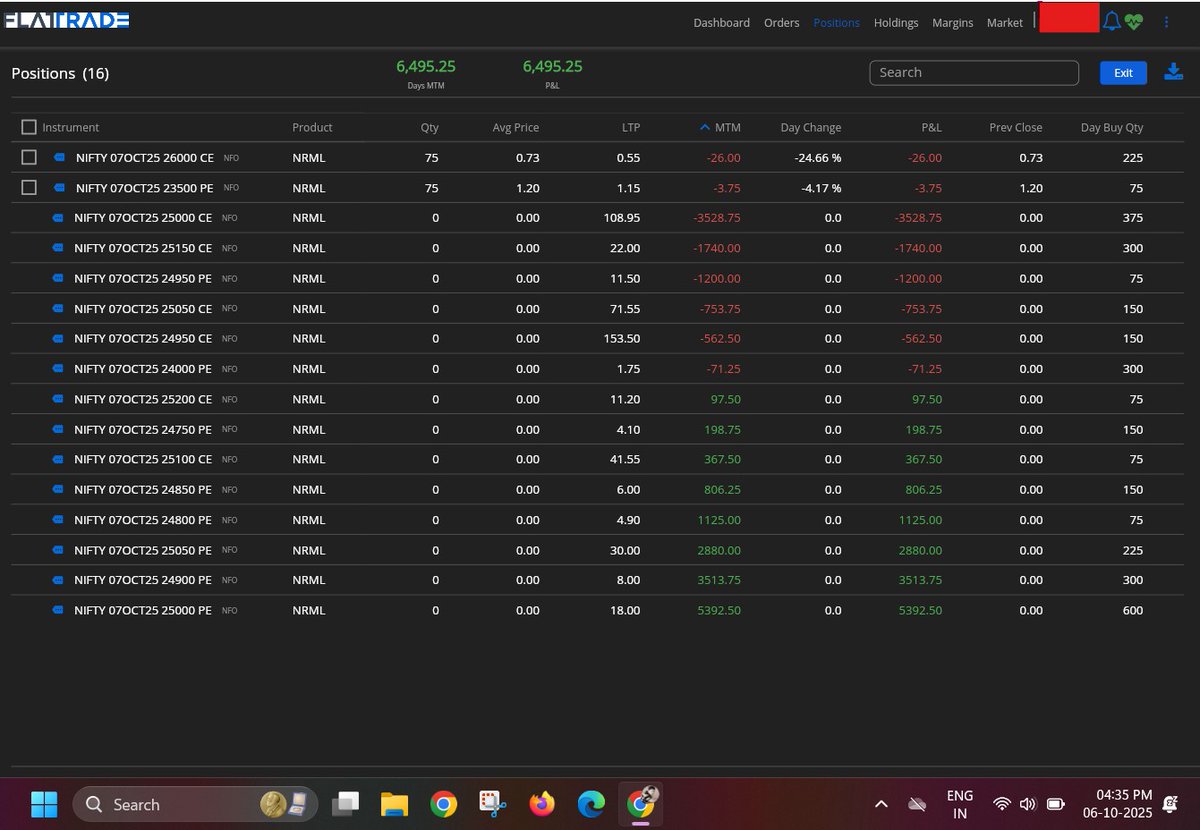Viewport: 1200px width, 830px height.
Task: Check the NIFTY 07OCT25 23500 PE position checkbox
Action: point(28,187)
